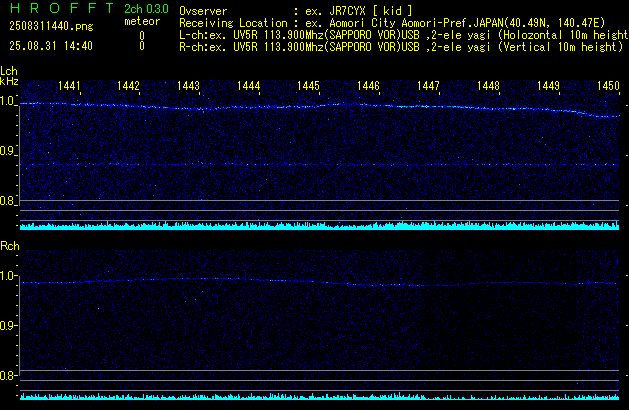Click the Lch cyan signal level strip

coord(319,226)
